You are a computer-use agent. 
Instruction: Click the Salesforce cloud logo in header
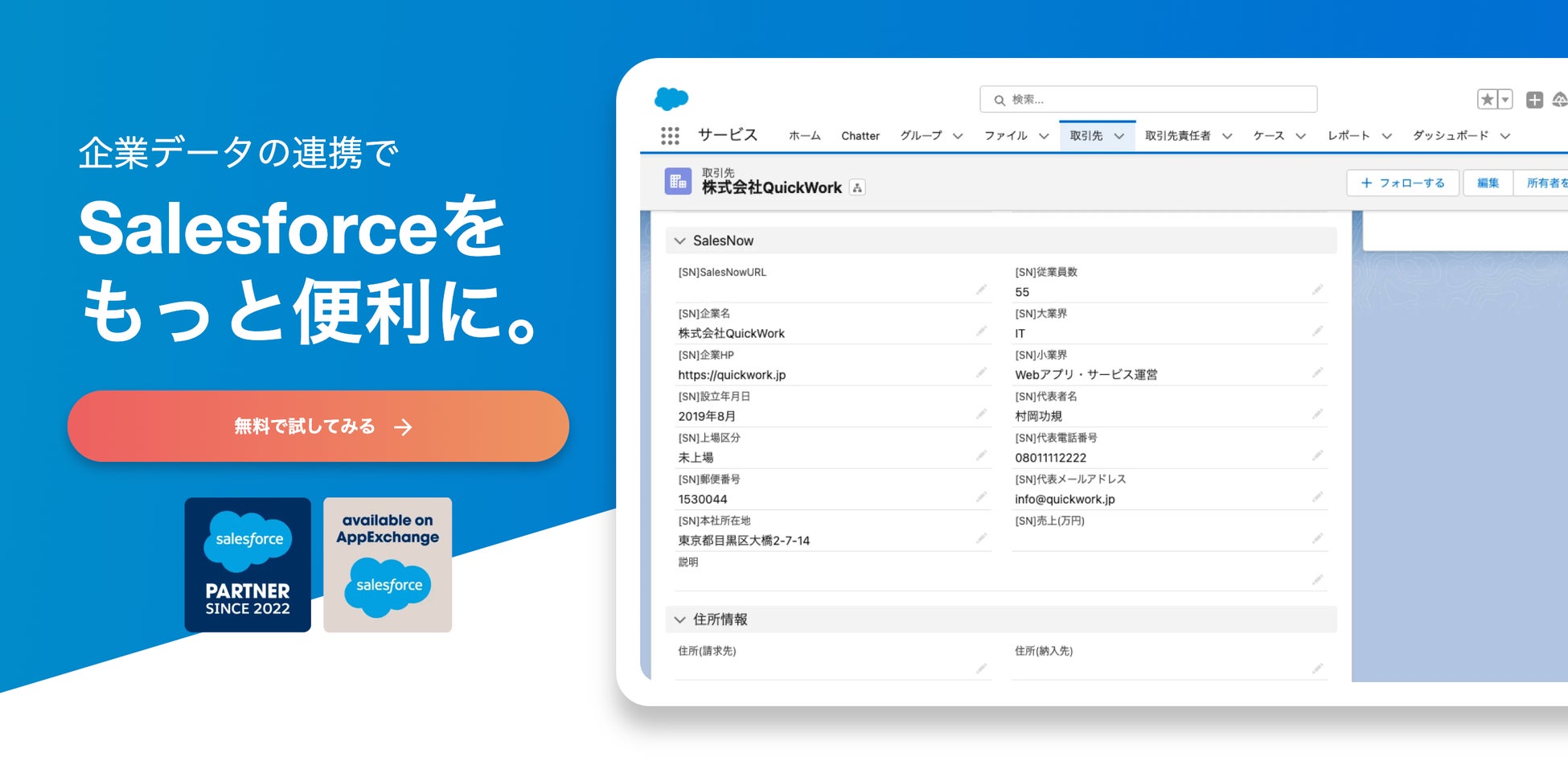(x=671, y=99)
